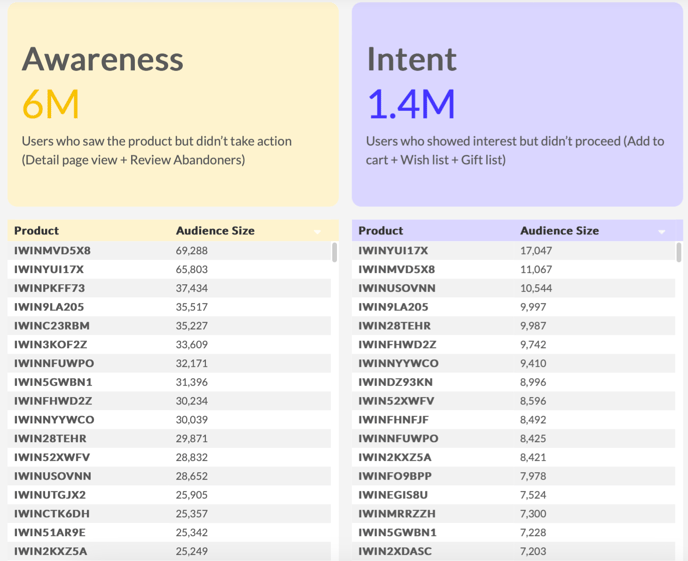This screenshot has width=688, height=561.
Task: Sort Intent table by Audience Size header
Action: 559,231
